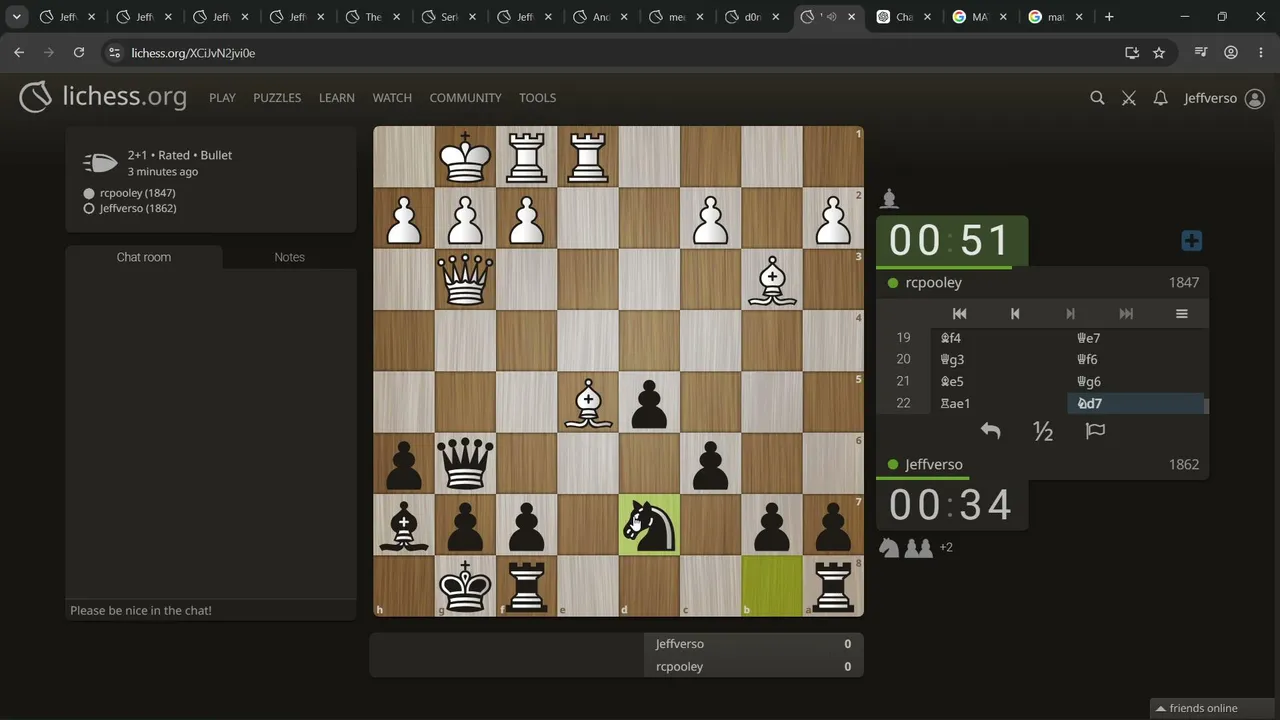The height and width of the screenshot is (720, 1280).
Task: Select the black king on g8
Action: point(465,586)
